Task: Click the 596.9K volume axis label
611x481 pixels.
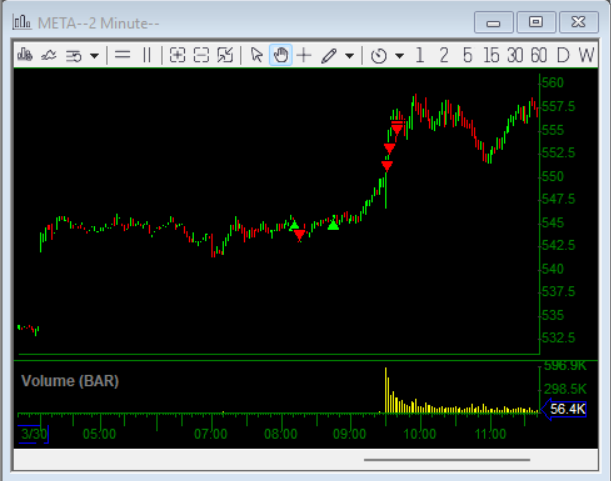Action: click(565, 366)
